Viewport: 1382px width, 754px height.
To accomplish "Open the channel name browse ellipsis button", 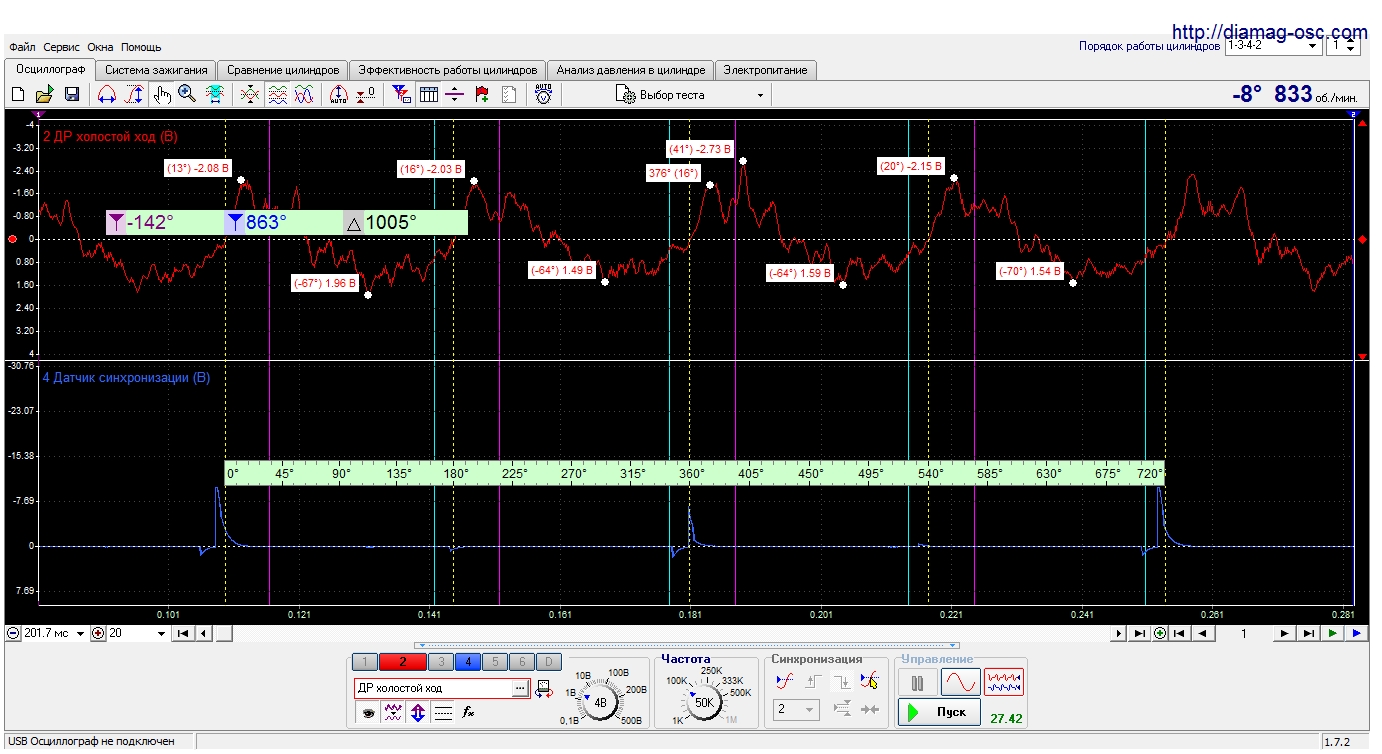I will (520, 688).
